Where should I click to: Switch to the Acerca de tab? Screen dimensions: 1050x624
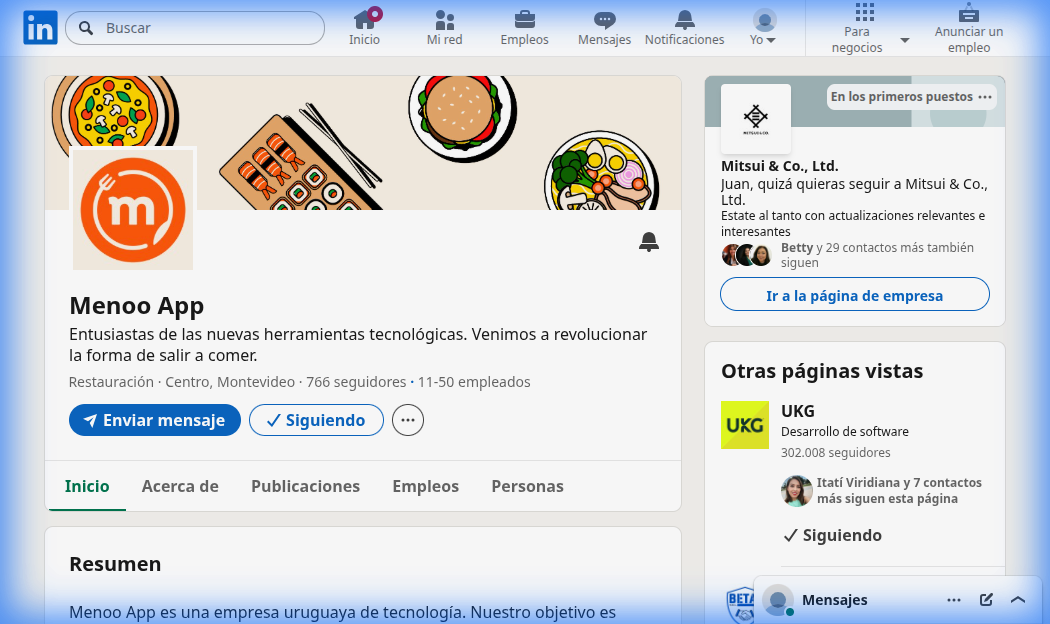coord(180,486)
